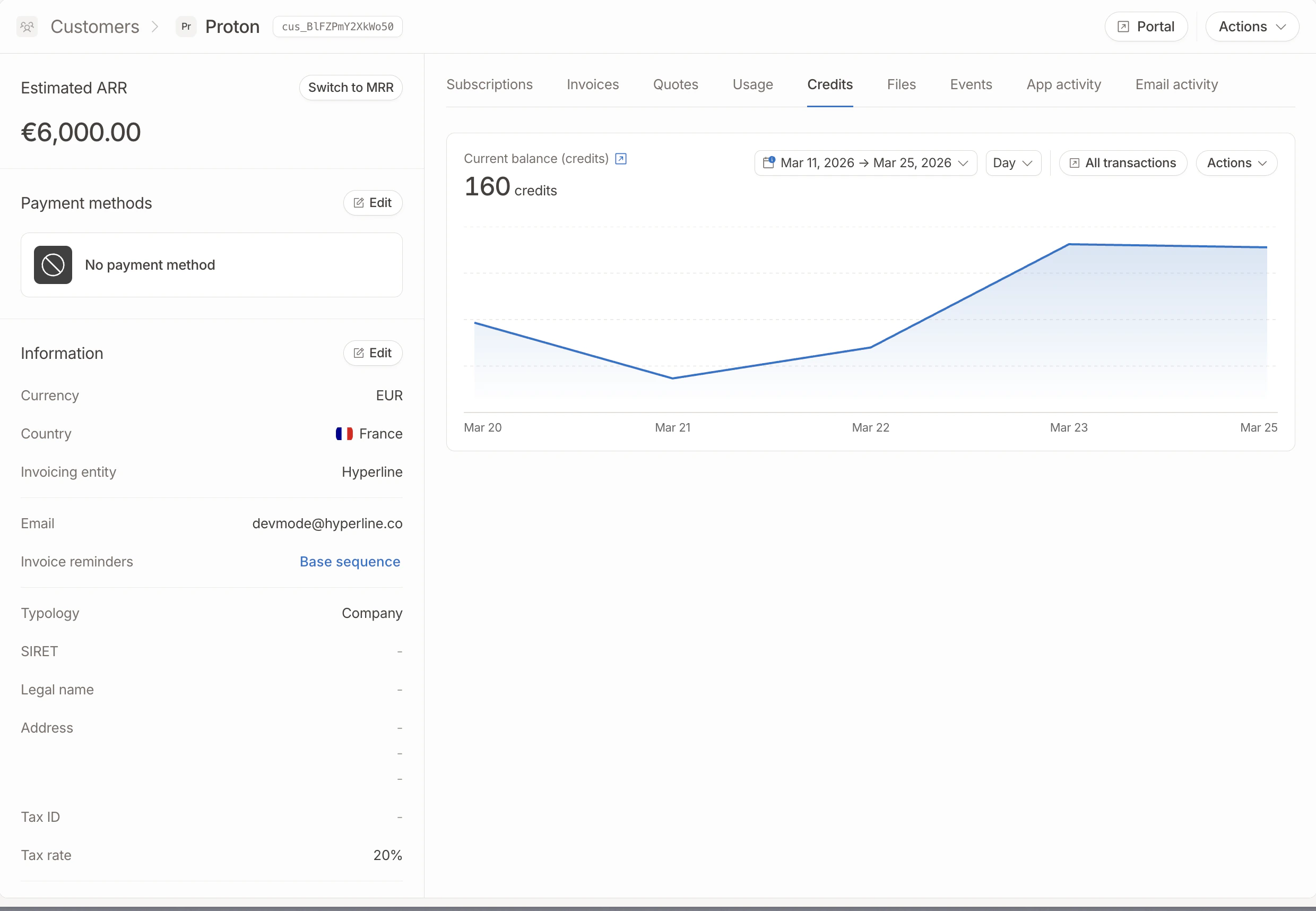The width and height of the screenshot is (1316, 911).
Task: Edit payment methods
Action: [x=373, y=203]
